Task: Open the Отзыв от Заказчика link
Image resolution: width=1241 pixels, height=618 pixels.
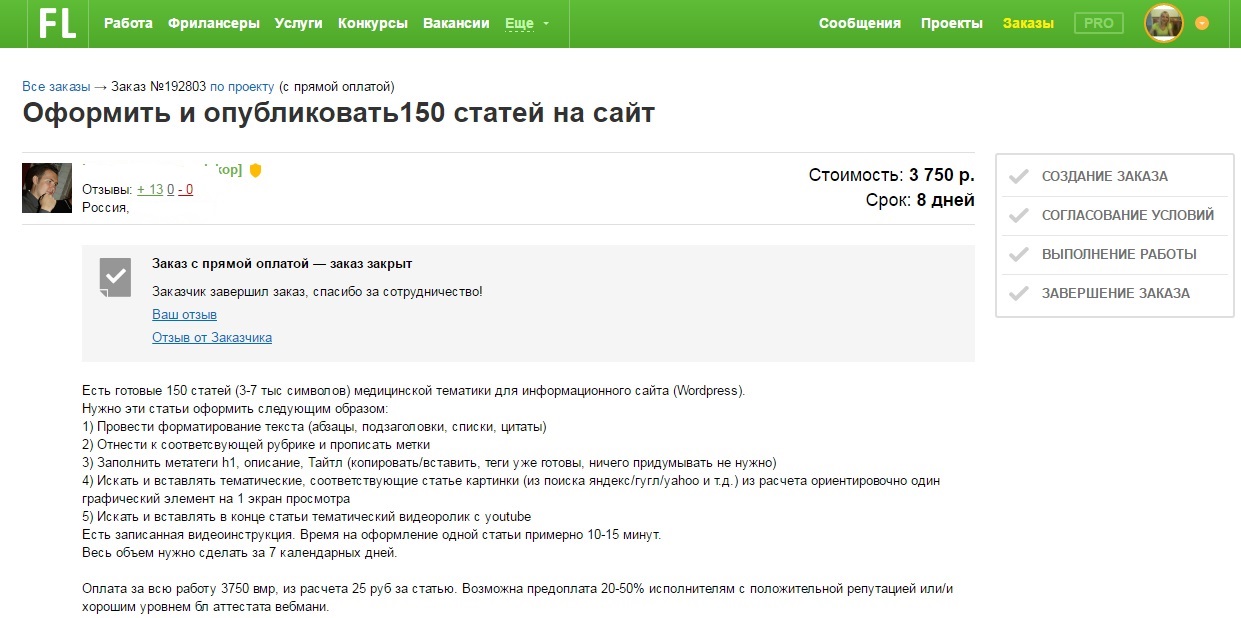Action: click(x=212, y=337)
